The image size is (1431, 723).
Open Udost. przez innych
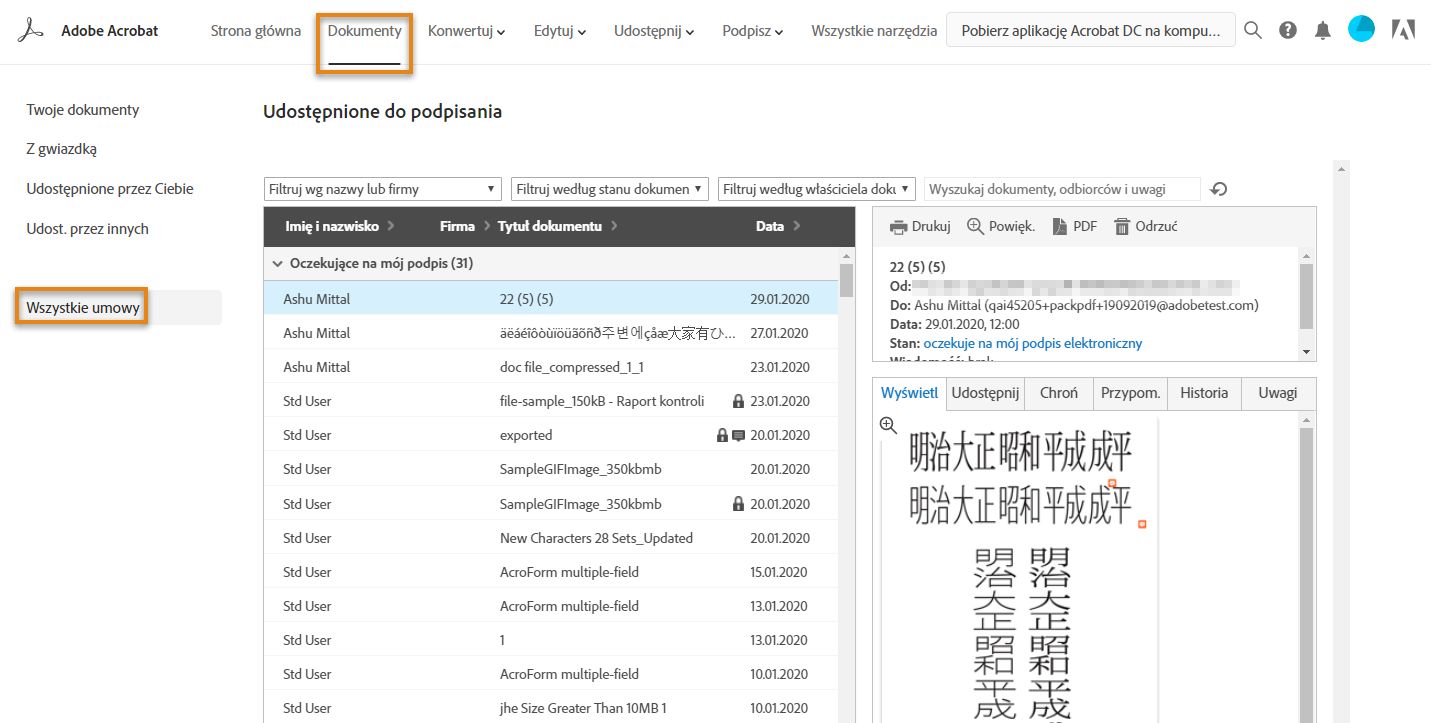(88, 229)
